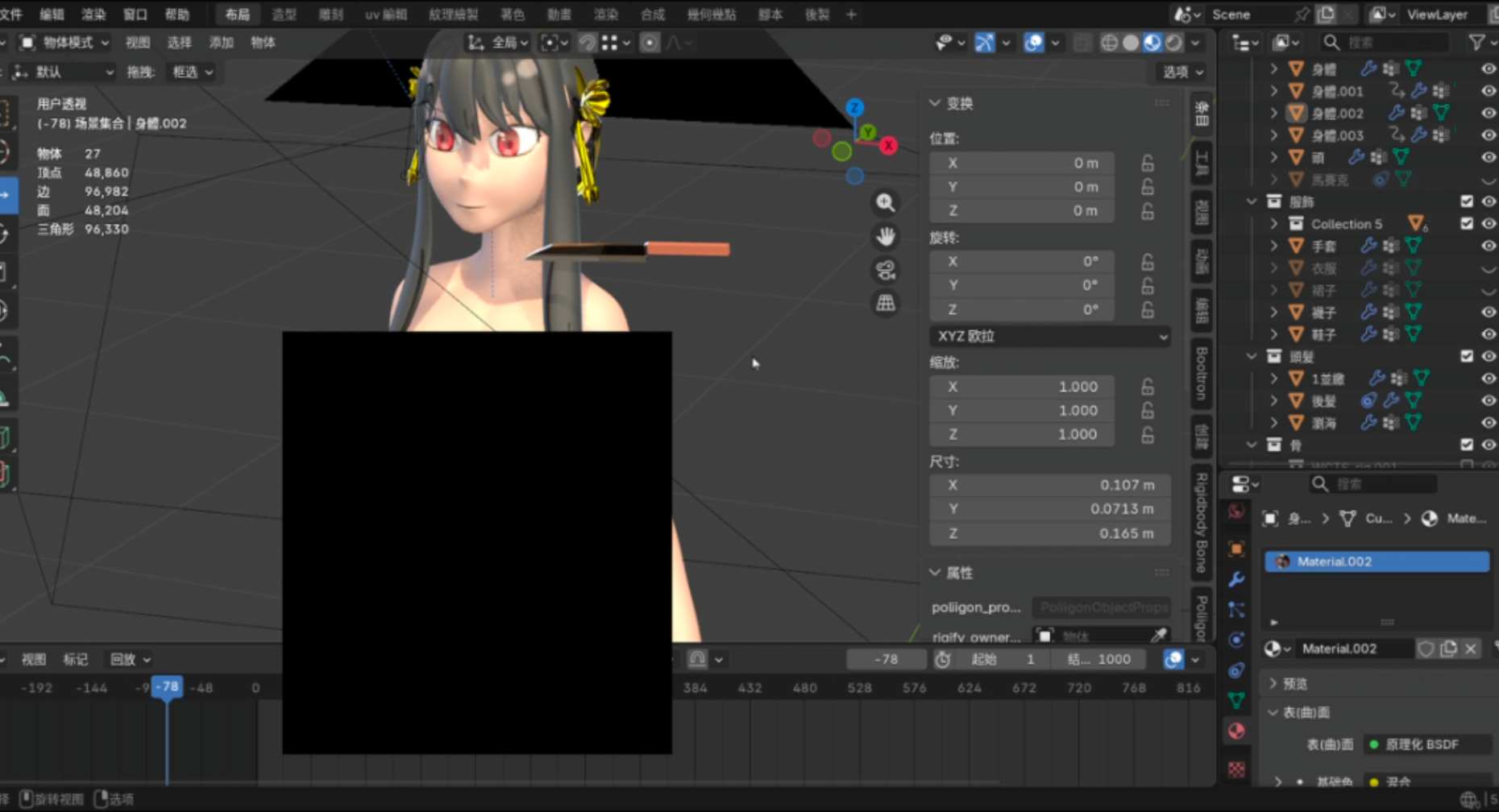Open the XYZ 欧拉 rotation mode dropdown
The image size is (1499, 812).
[x=1050, y=336]
